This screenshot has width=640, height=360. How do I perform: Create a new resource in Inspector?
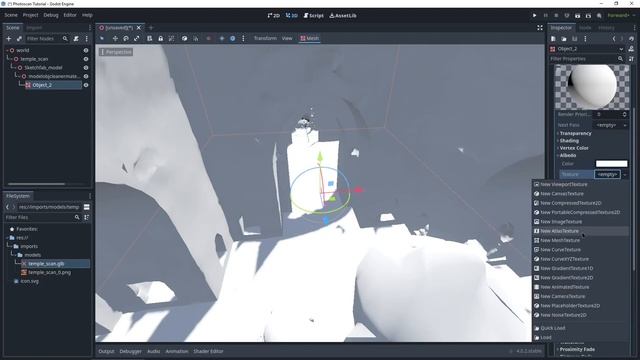[x=553, y=39]
